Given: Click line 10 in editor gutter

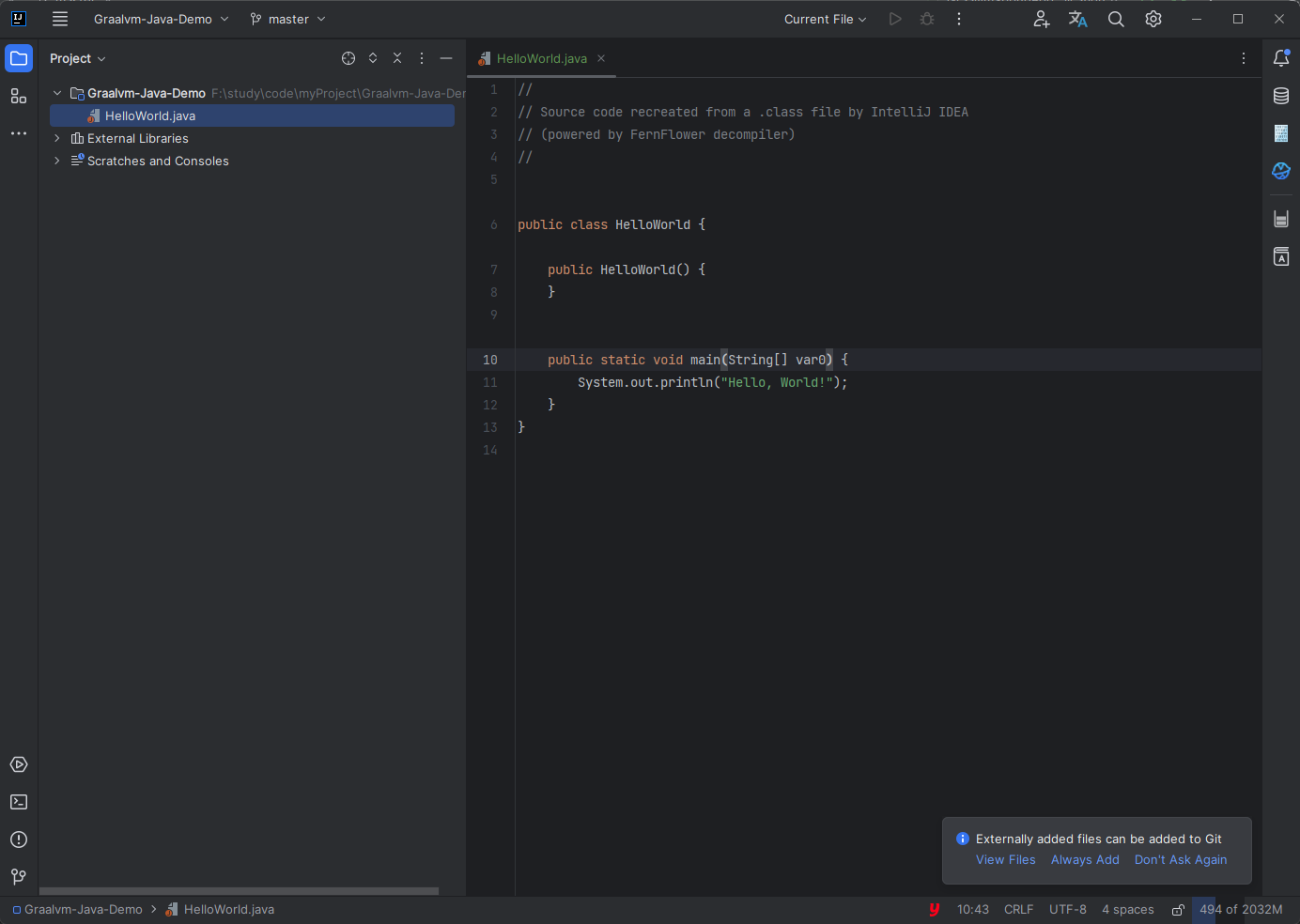Looking at the screenshot, I should tap(490, 360).
